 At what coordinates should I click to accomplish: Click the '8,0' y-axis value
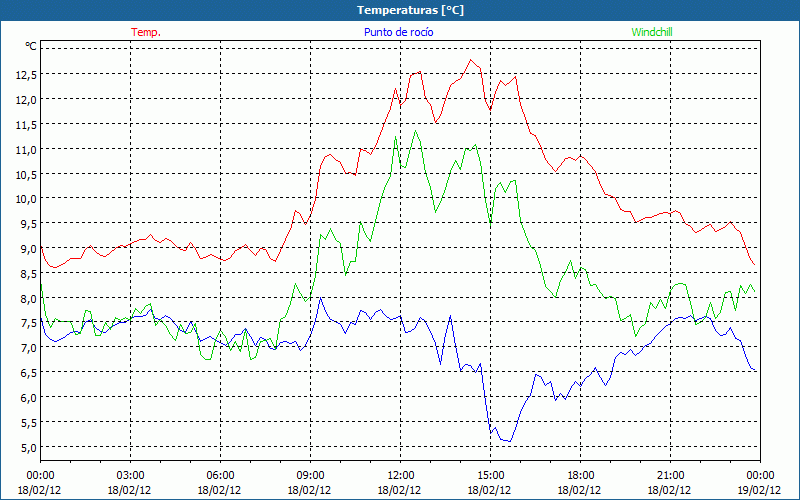click(x=29, y=299)
